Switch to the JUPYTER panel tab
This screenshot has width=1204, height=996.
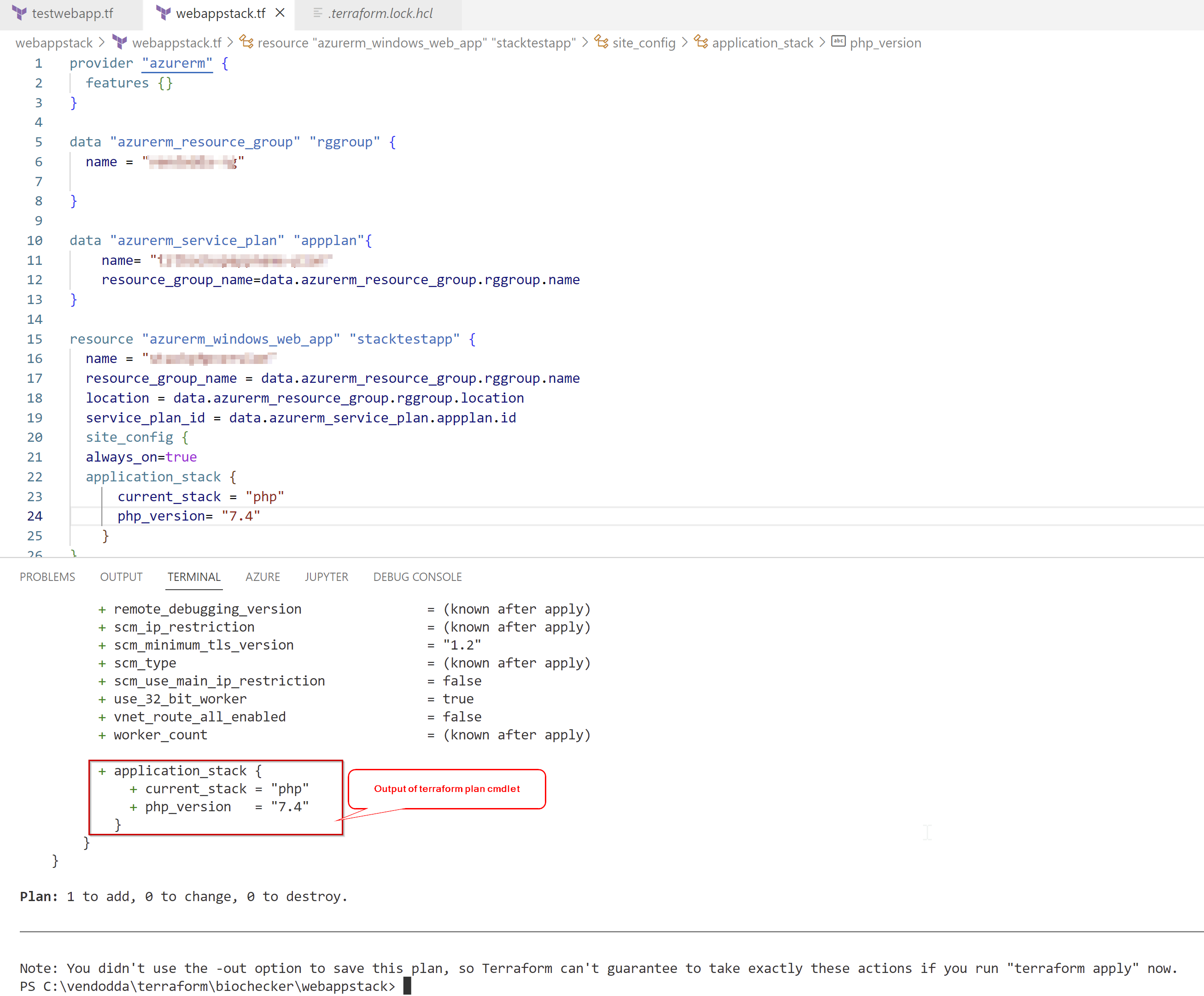[x=326, y=577]
